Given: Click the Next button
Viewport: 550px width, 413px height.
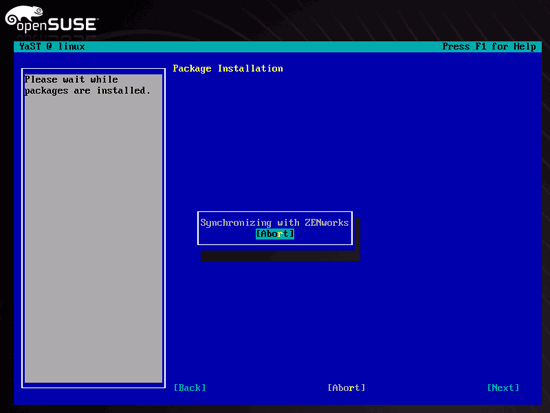Looking at the screenshot, I should pyautogui.click(x=503, y=388).
